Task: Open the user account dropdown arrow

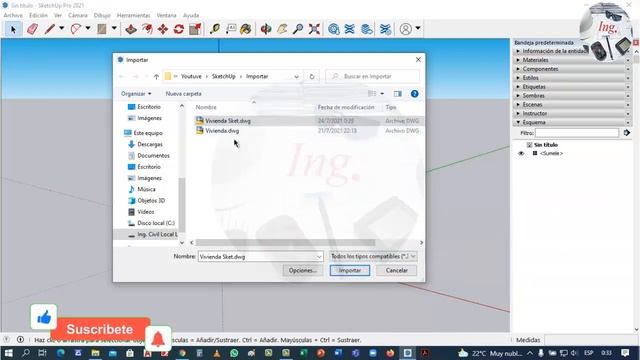Action: (x=418, y=29)
